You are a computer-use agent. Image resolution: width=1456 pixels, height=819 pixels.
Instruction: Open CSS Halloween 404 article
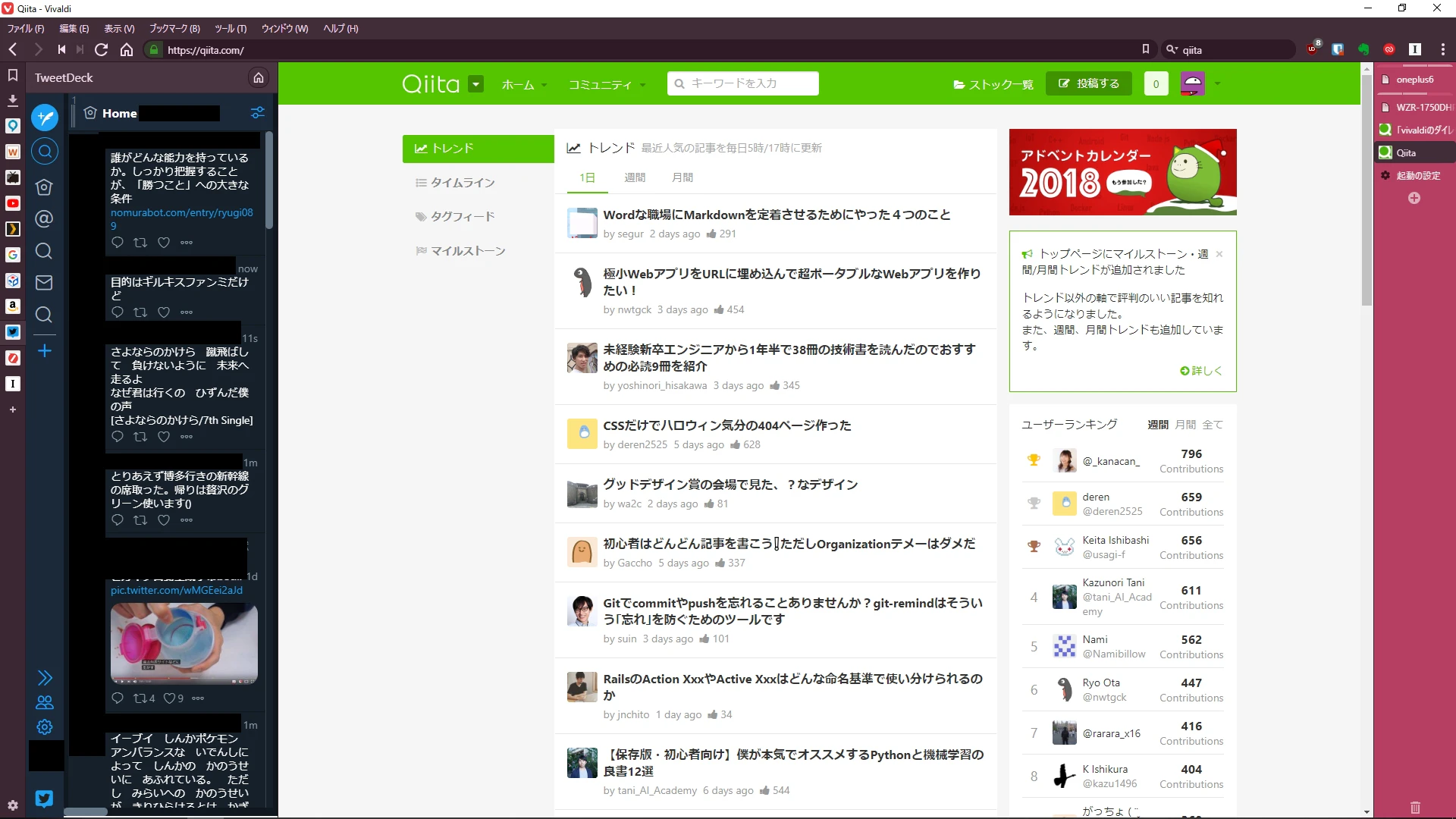pos(727,425)
